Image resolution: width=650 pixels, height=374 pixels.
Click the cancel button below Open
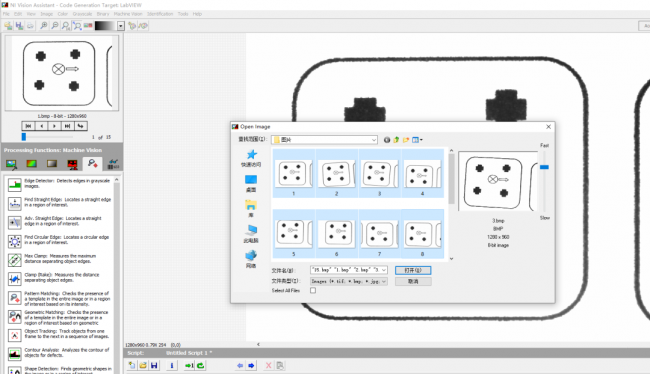(413, 282)
